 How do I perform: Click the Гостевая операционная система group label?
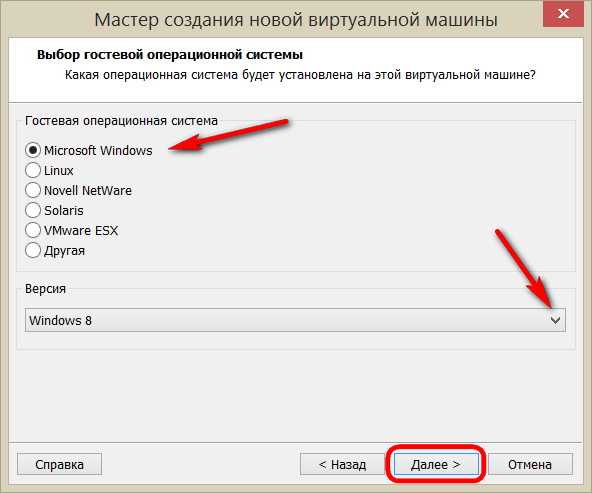(121, 121)
